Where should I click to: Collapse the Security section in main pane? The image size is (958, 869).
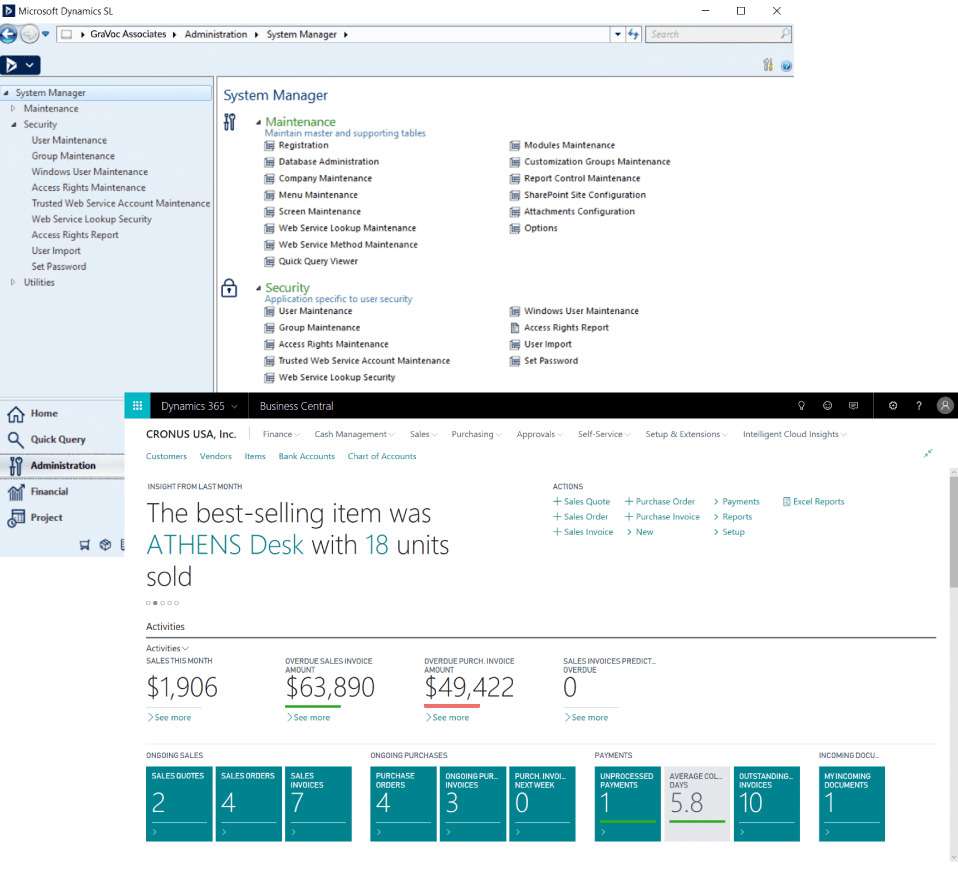point(258,288)
